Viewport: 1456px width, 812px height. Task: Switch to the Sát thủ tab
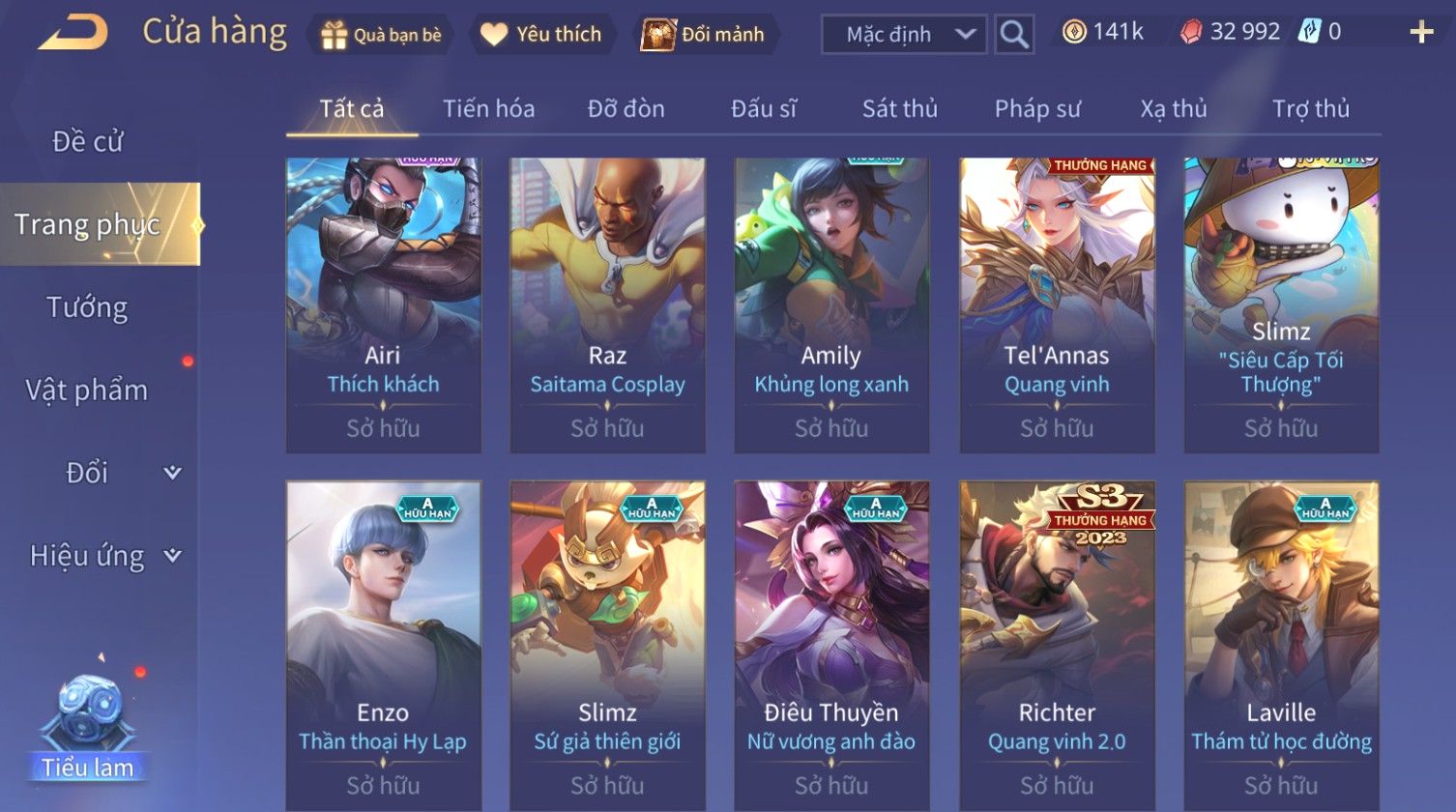point(900,109)
